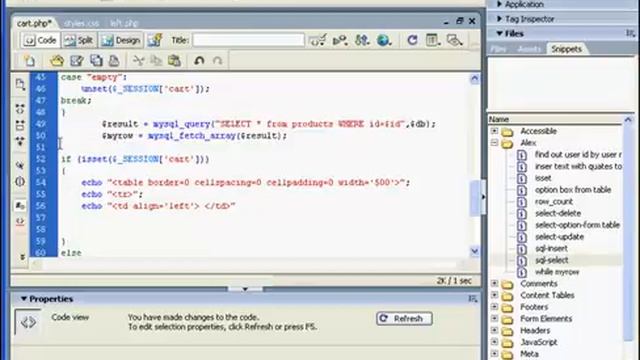Select the select-delete snippet

tap(558, 213)
